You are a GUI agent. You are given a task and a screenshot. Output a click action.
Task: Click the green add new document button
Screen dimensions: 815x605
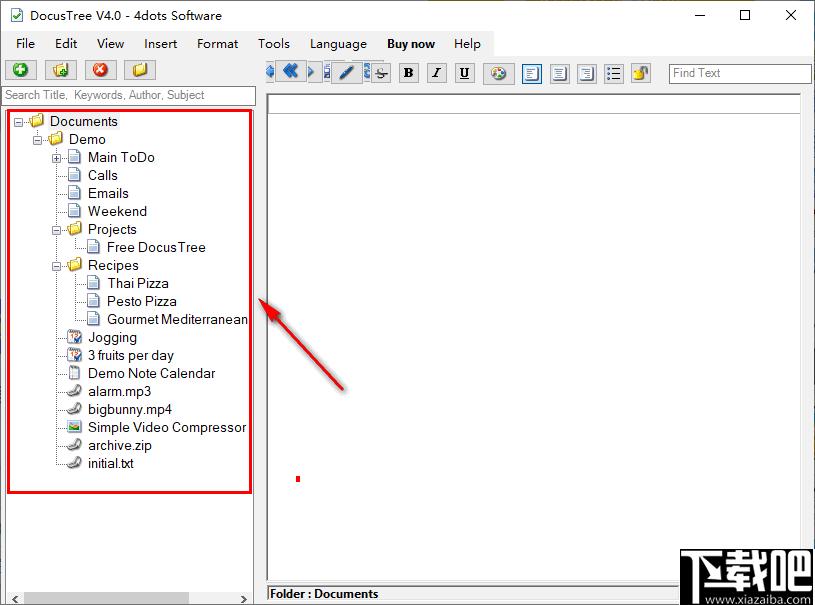tap(21, 70)
